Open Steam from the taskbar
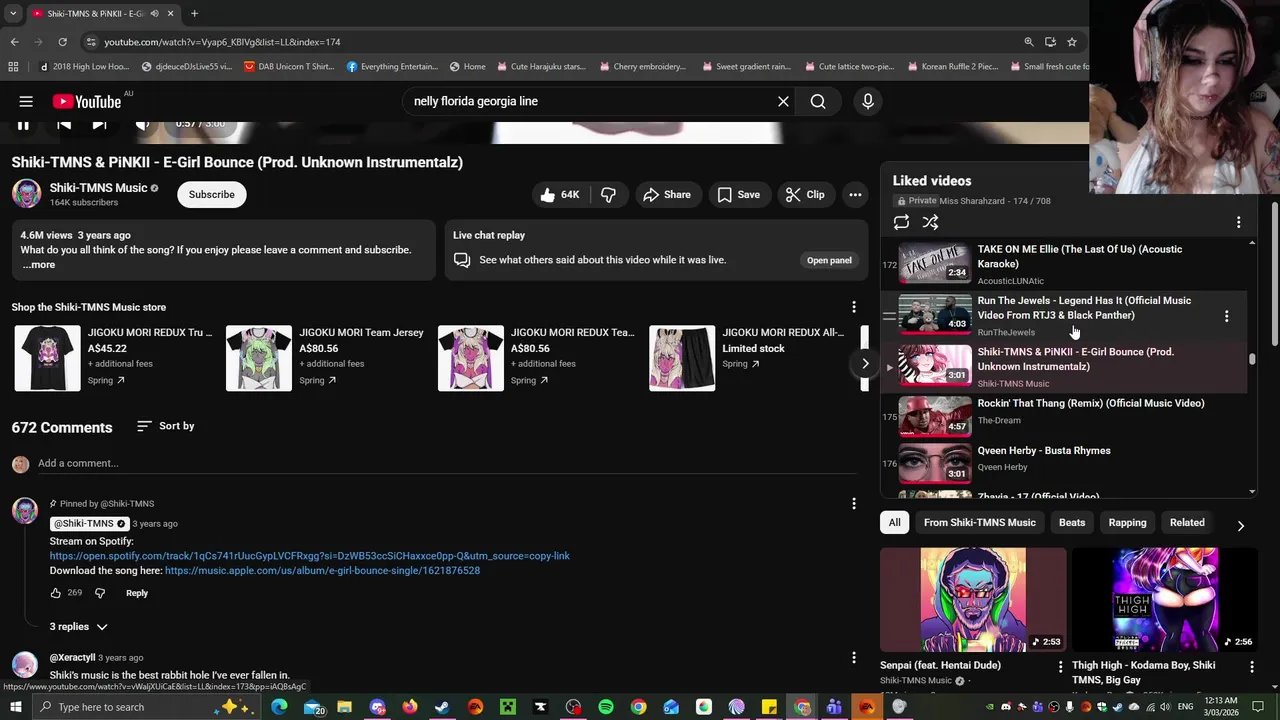This screenshot has height=720, width=1280. point(442,707)
